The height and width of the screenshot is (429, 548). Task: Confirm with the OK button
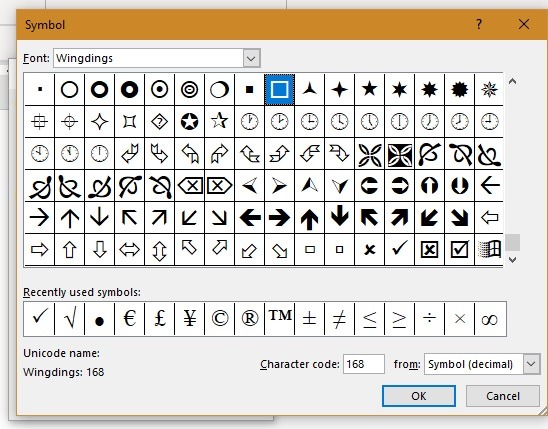click(x=419, y=396)
